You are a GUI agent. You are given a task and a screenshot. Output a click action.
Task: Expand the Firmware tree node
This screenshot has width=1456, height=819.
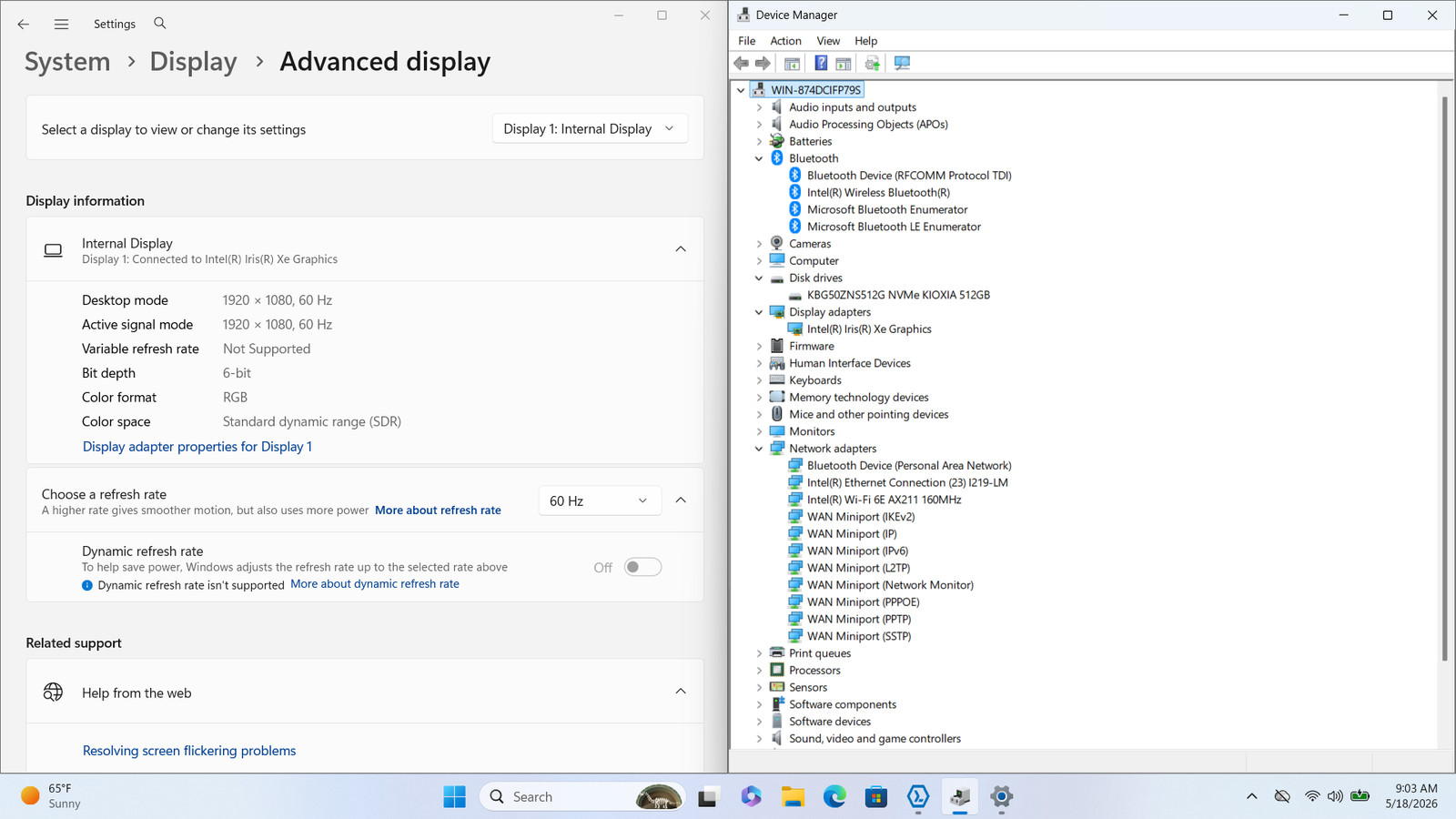pyautogui.click(x=759, y=347)
